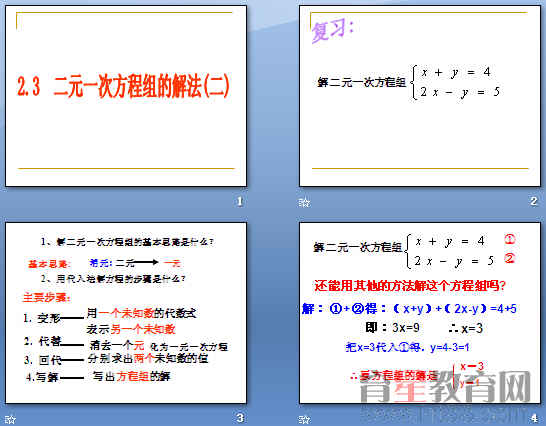Click step '2. 代替' in slide 3
The width and height of the screenshot is (546, 426).
coord(43,341)
